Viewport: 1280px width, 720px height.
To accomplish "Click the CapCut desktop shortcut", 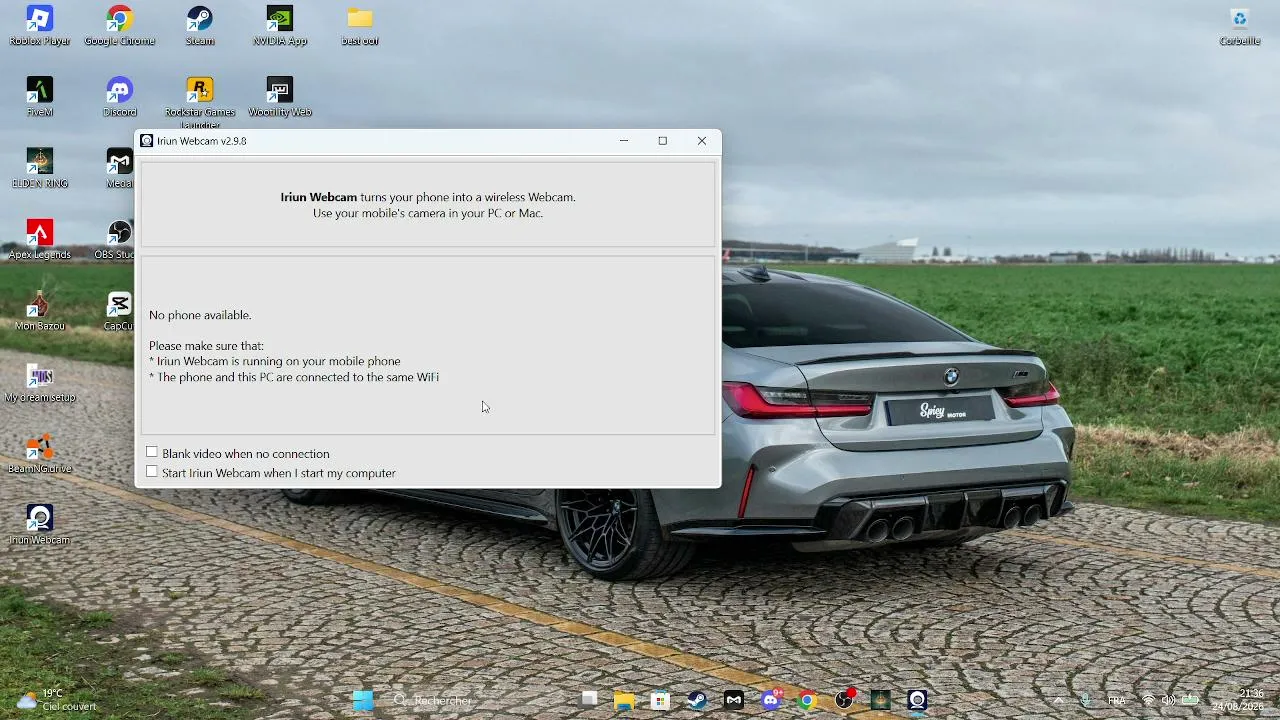I will click(x=118, y=311).
